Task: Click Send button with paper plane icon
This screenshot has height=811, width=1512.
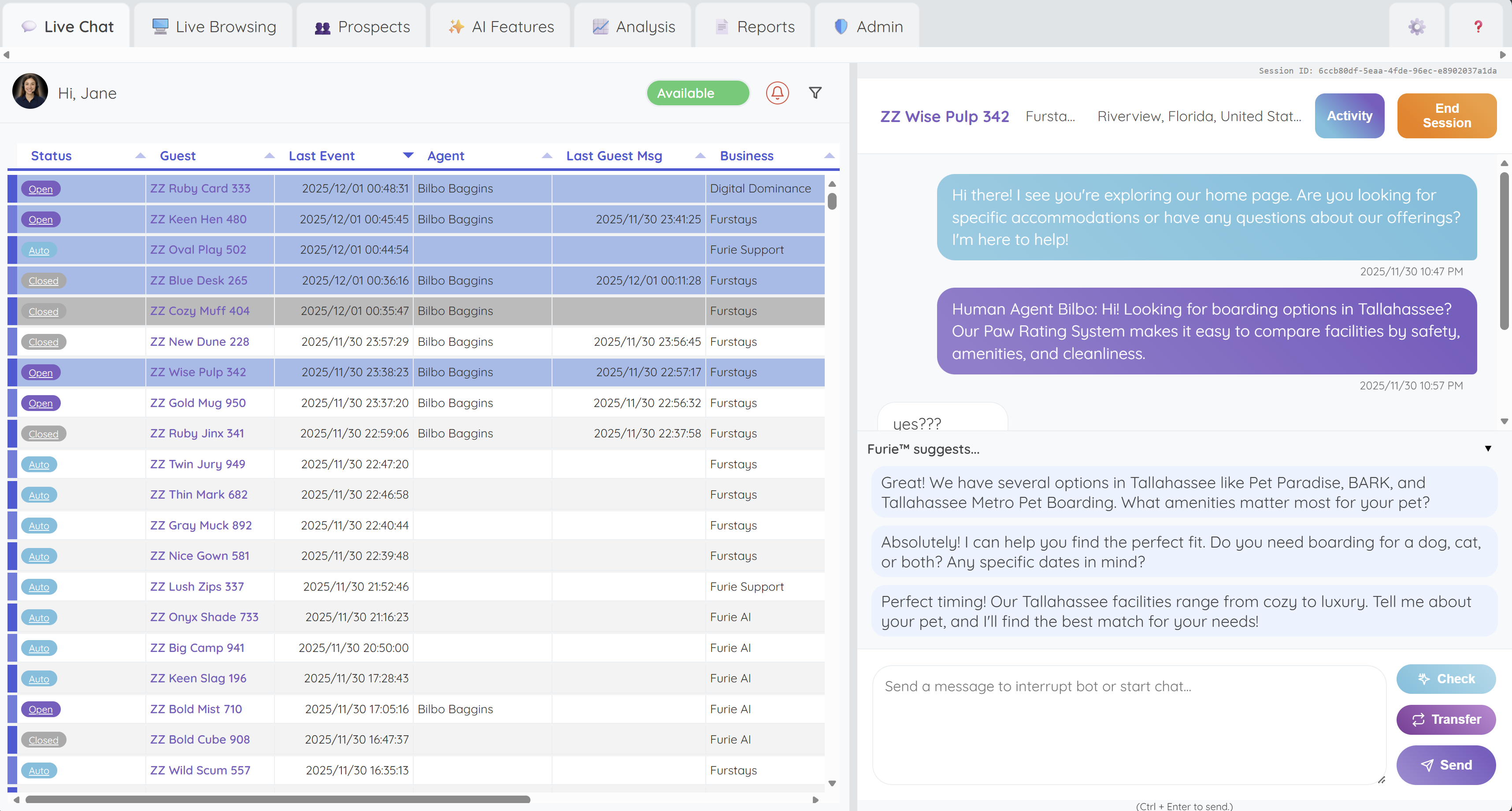Action: [1445, 765]
